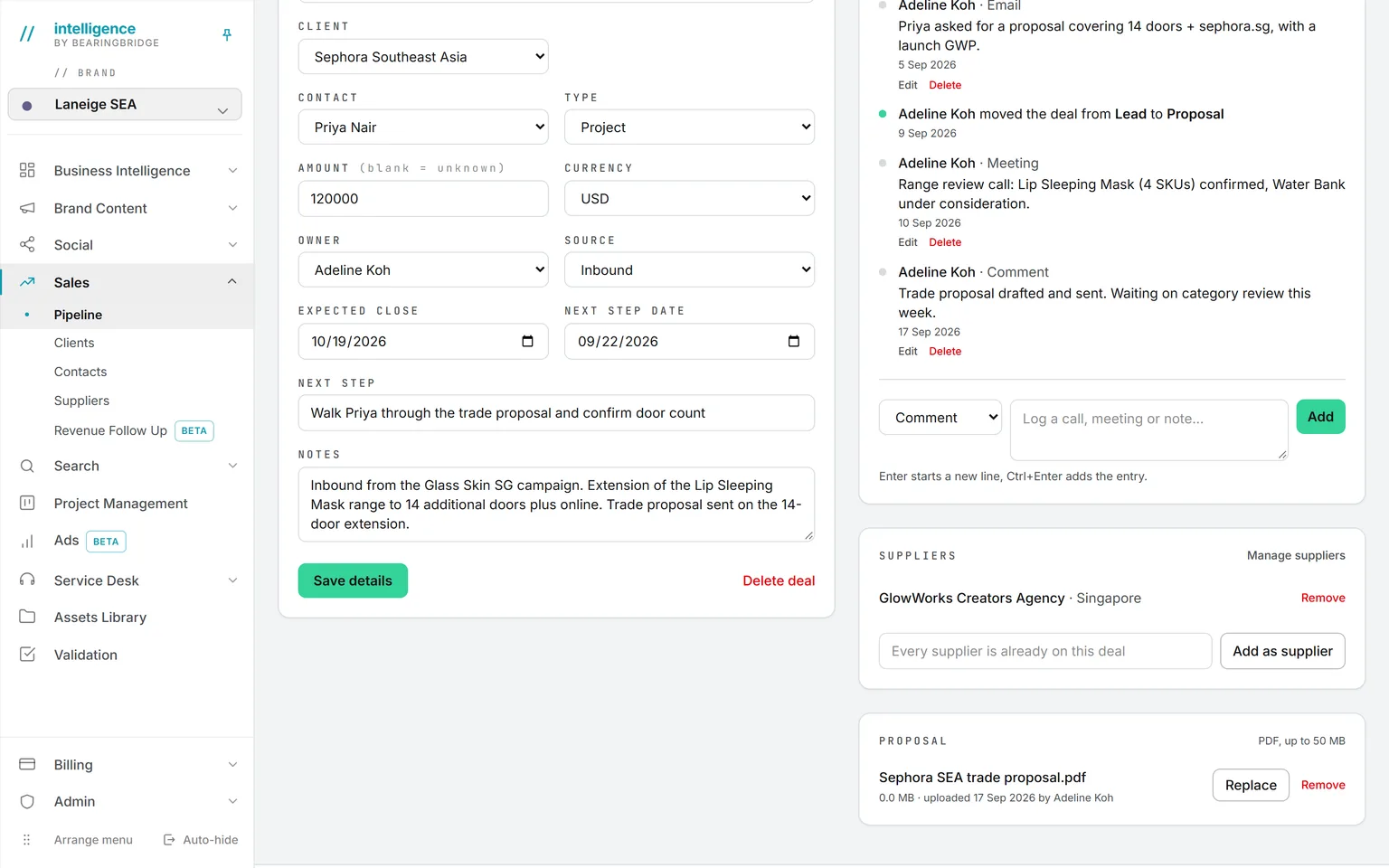Screen dimensions: 1389x868
Task: Open the Comment entry type dropdown
Action: coord(940,417)
